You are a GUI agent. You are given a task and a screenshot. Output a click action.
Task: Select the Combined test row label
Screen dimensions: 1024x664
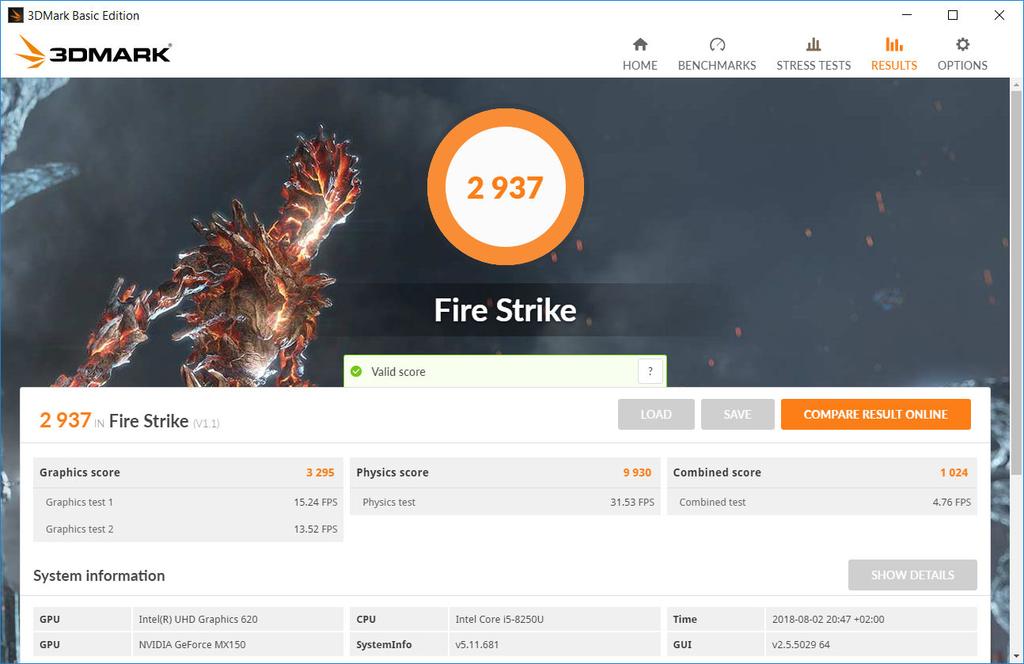pos(712,502)
